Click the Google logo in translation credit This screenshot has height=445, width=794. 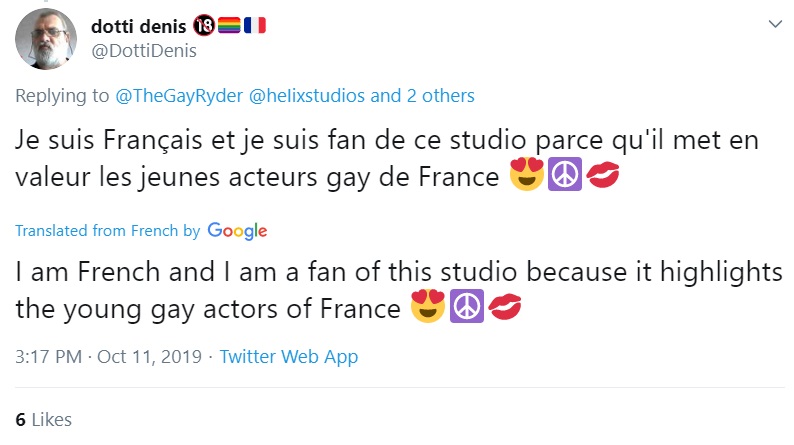[238, 231]
